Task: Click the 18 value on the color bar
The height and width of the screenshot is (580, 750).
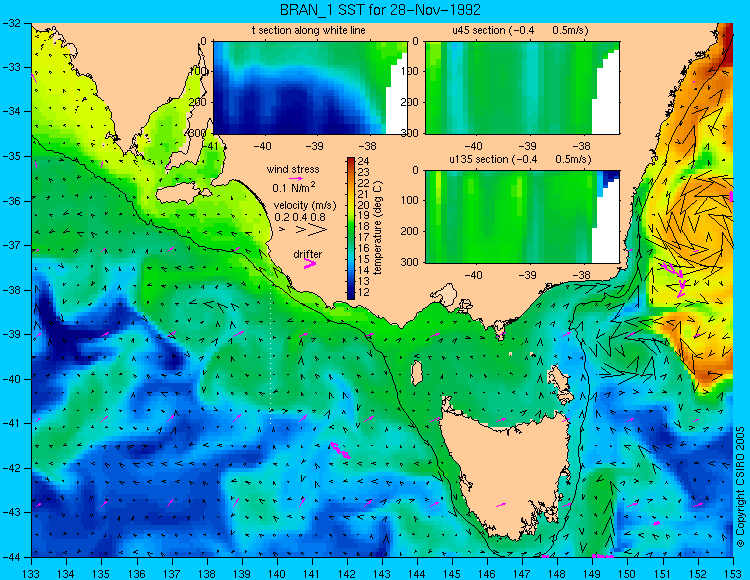Action: click(364, 227)
